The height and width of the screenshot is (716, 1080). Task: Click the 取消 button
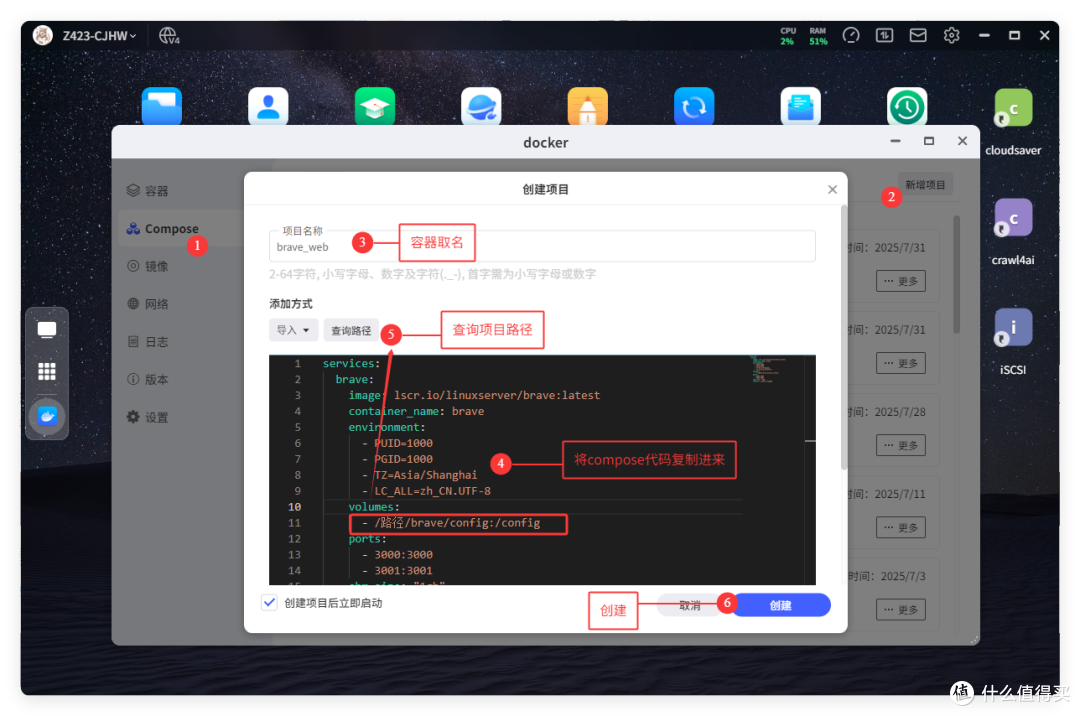tap(689, 605)
